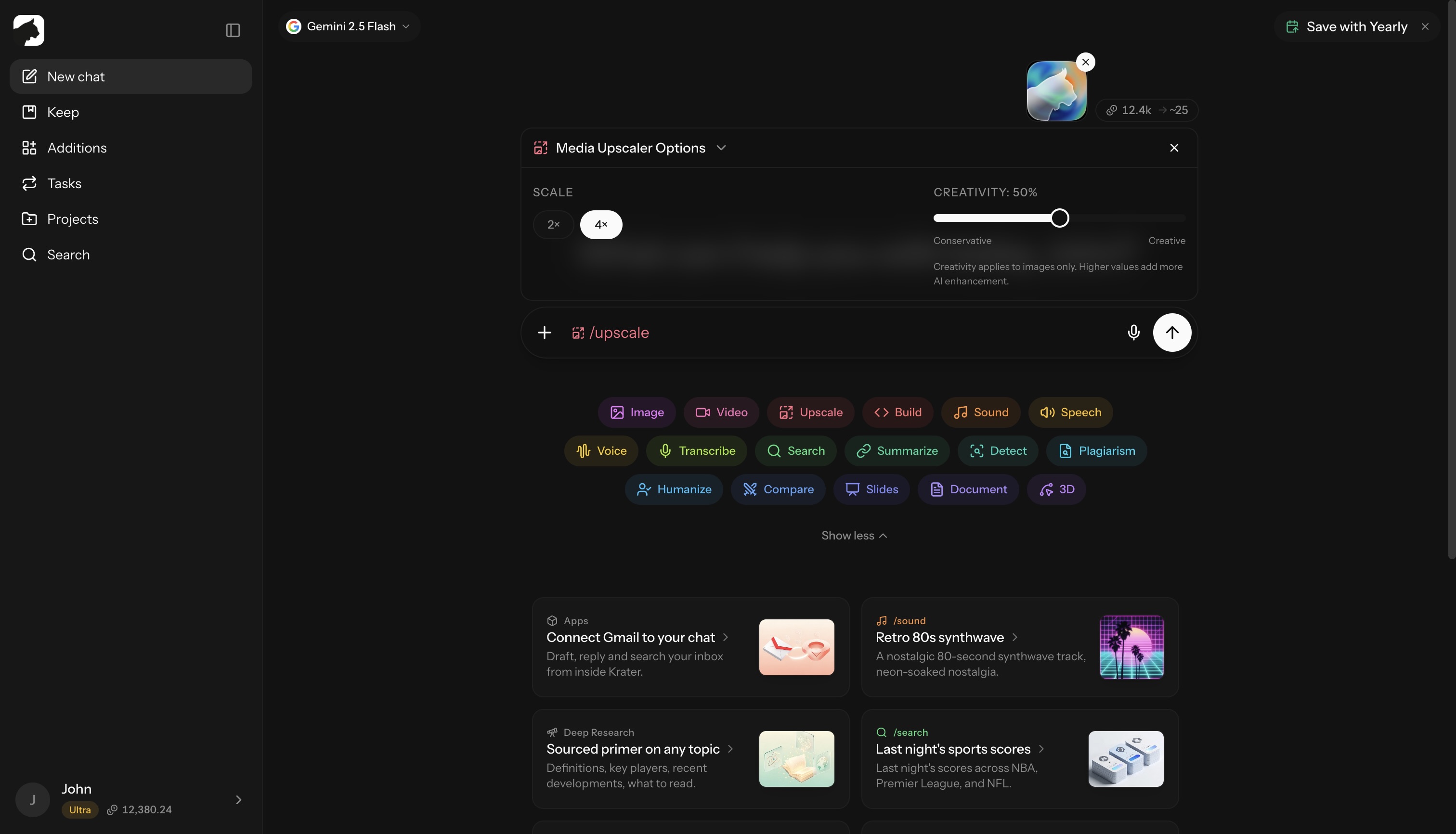Choose the Plagiarism tool chip
Screen dimensions: 1456x834
pyautogui.click(x=1096, y=451)
